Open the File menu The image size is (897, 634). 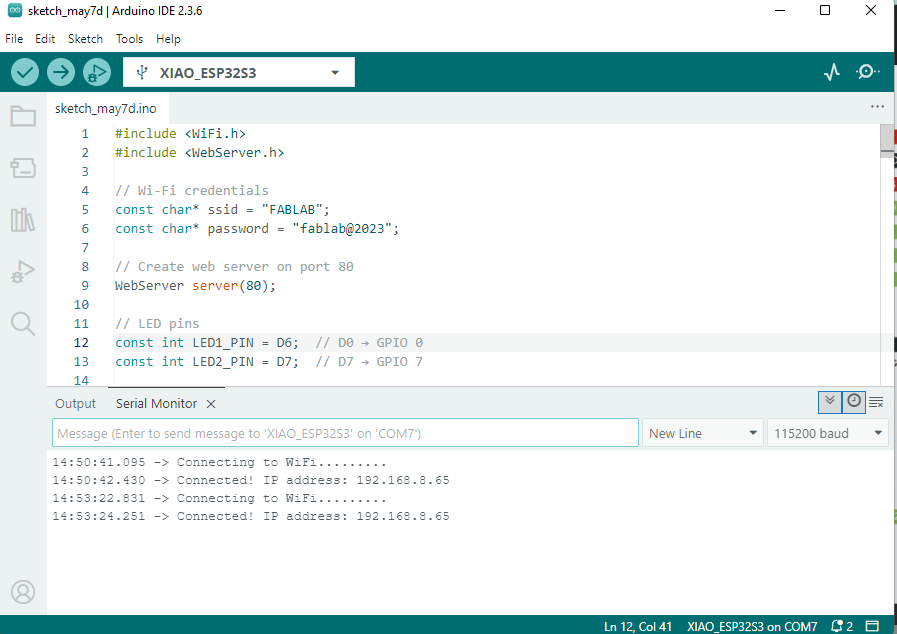click(x=14, y=39)
